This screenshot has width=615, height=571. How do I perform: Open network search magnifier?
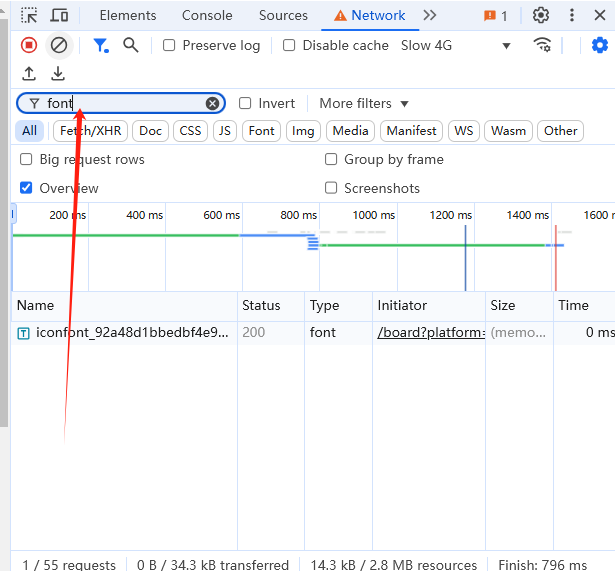pos(131,45)
